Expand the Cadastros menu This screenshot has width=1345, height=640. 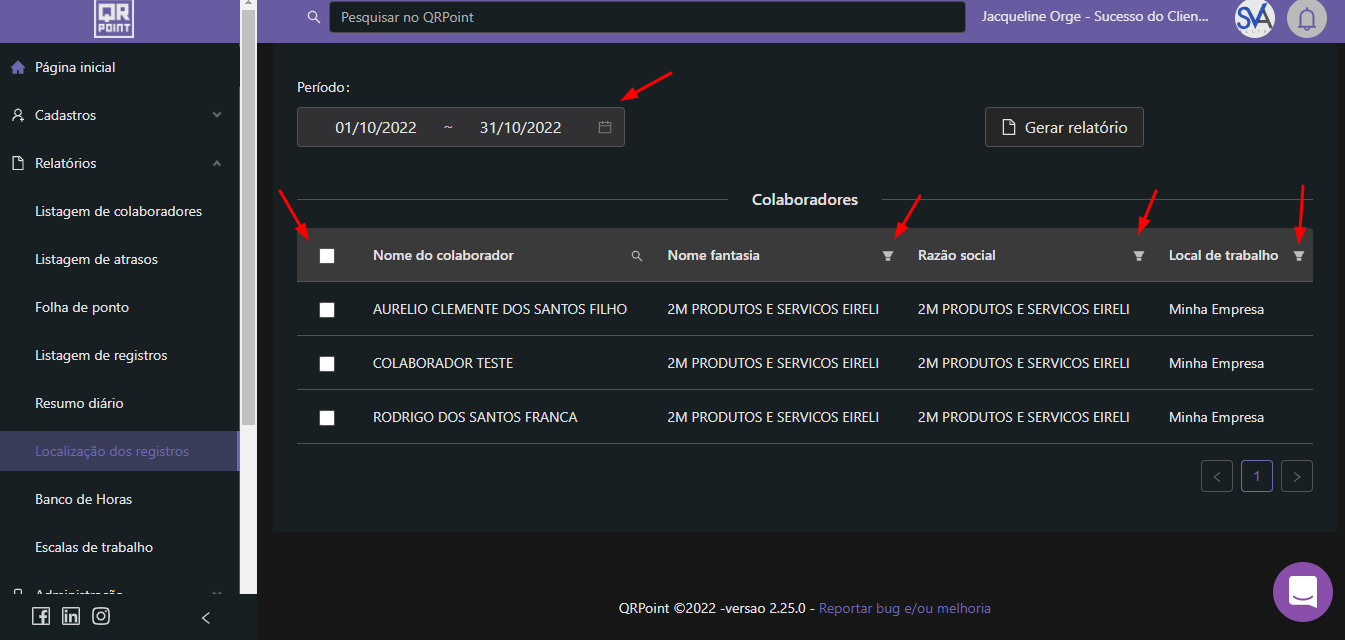pyautogui.click(x=119, y=115)
